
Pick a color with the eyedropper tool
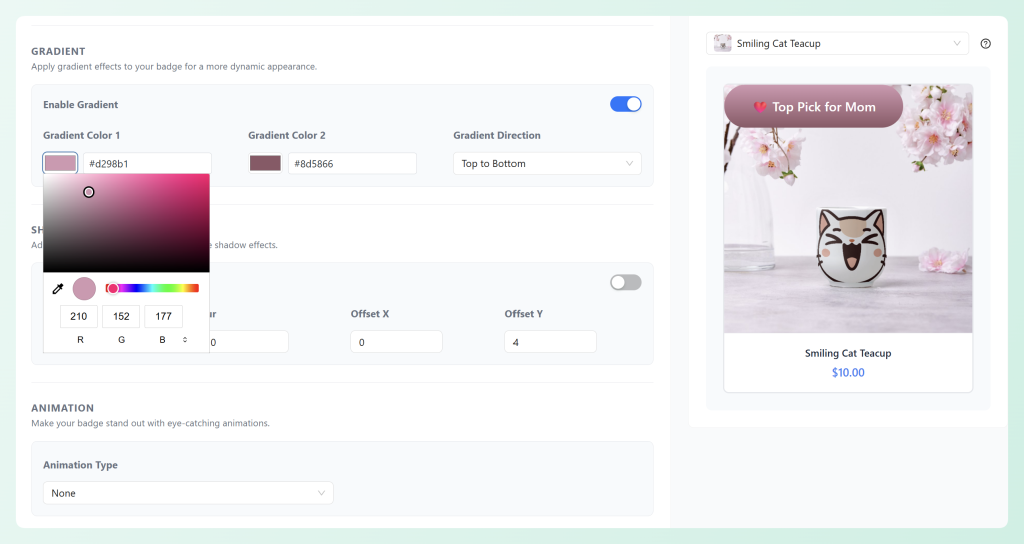point(57,289)
